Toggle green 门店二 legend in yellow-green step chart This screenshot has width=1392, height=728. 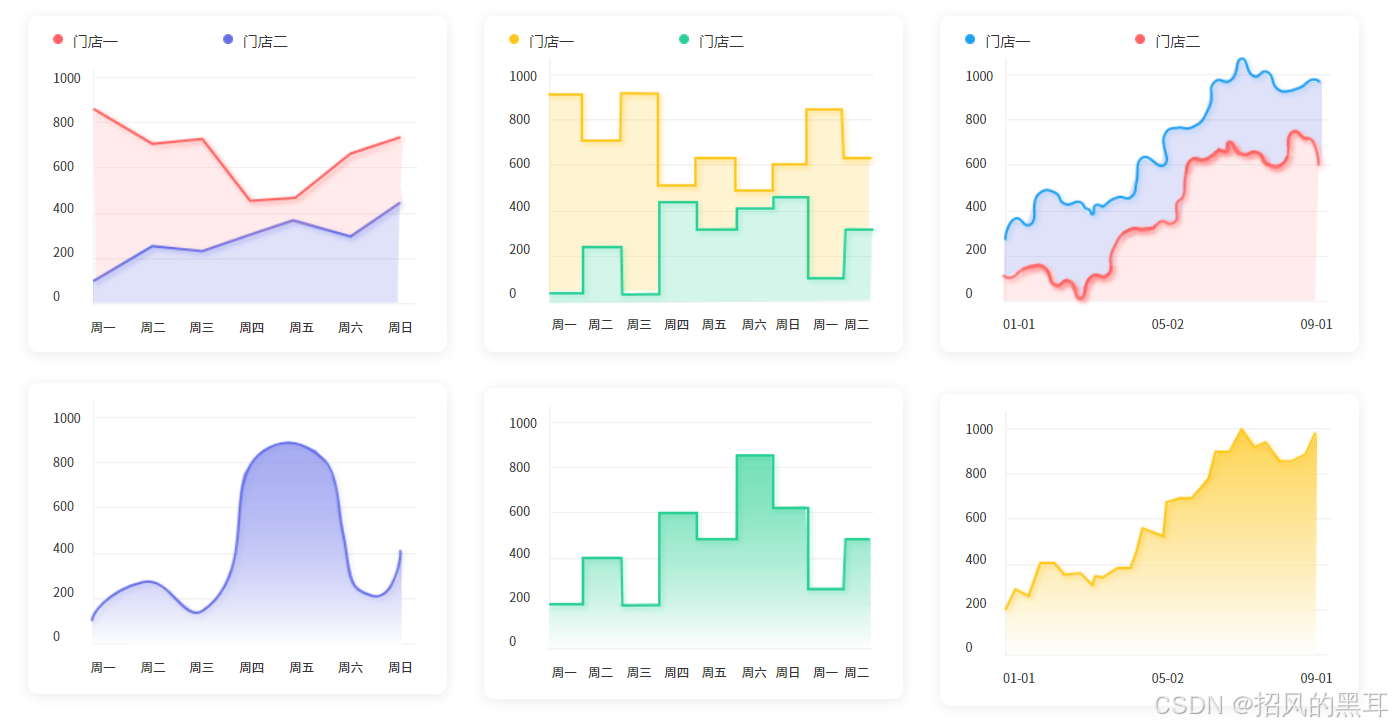point(712,41)
